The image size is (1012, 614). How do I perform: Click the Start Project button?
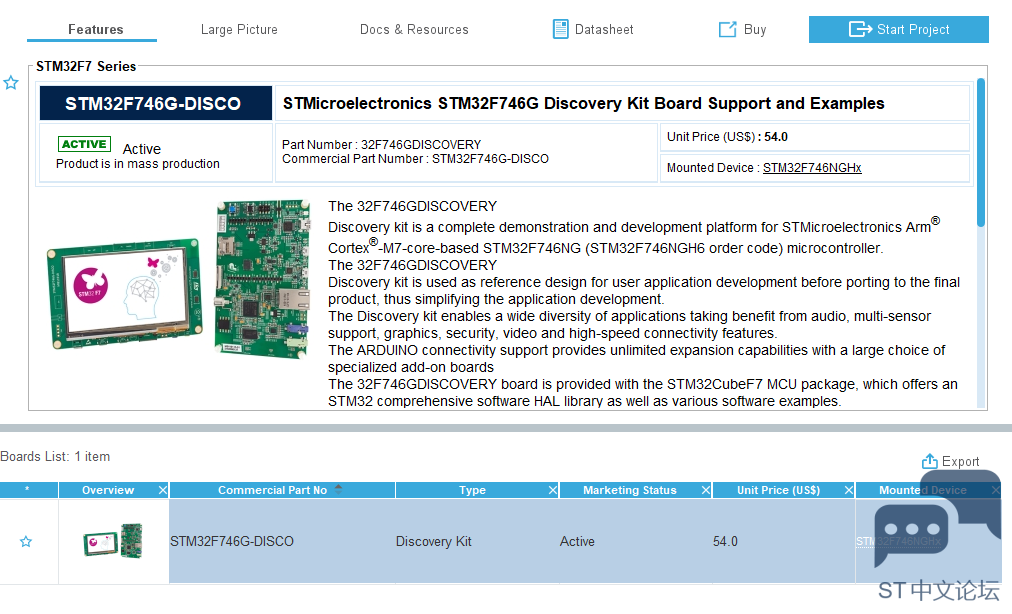[x=898, y=30]
